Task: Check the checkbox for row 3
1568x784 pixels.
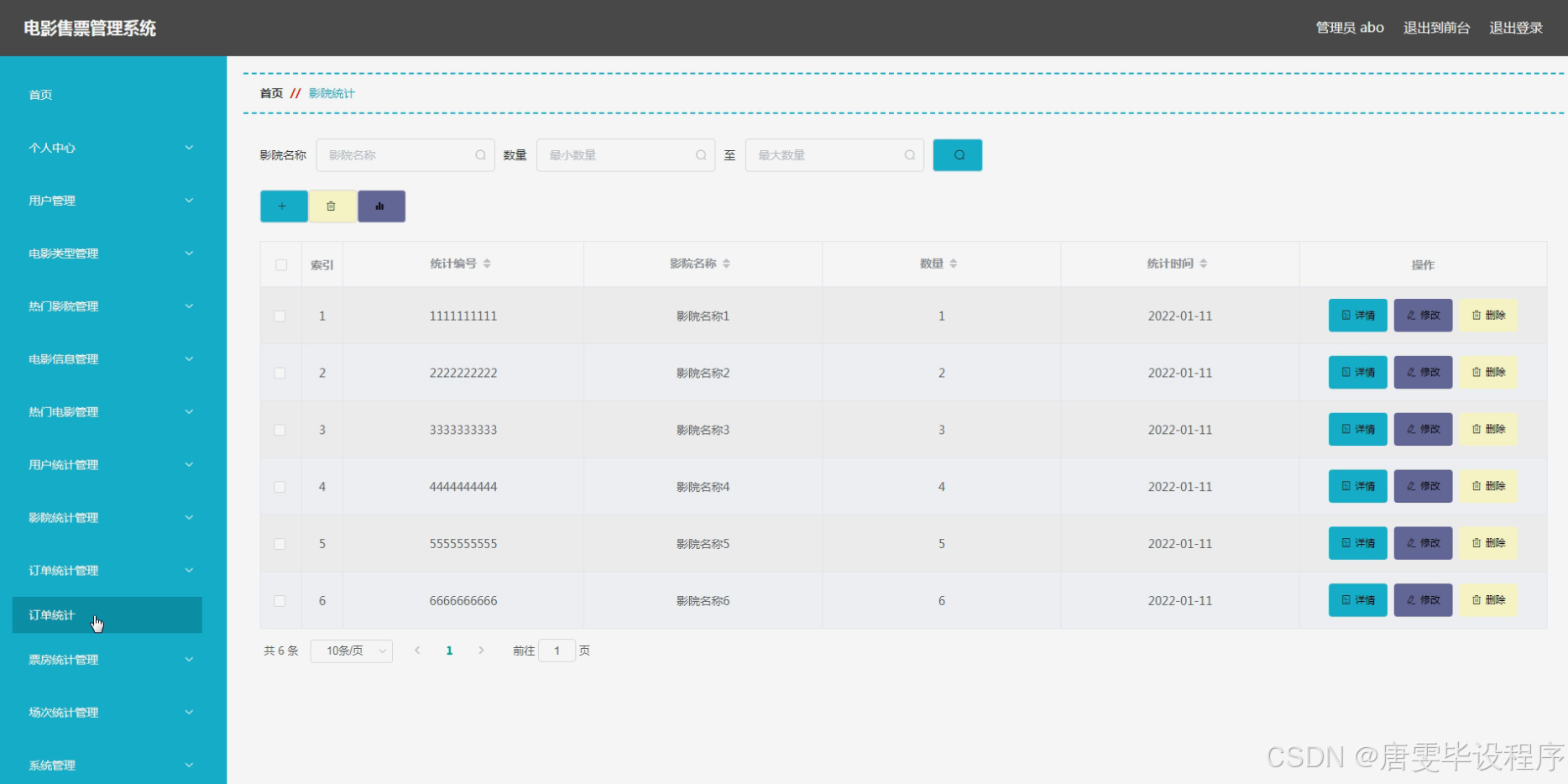Action: tap(280, 431)
